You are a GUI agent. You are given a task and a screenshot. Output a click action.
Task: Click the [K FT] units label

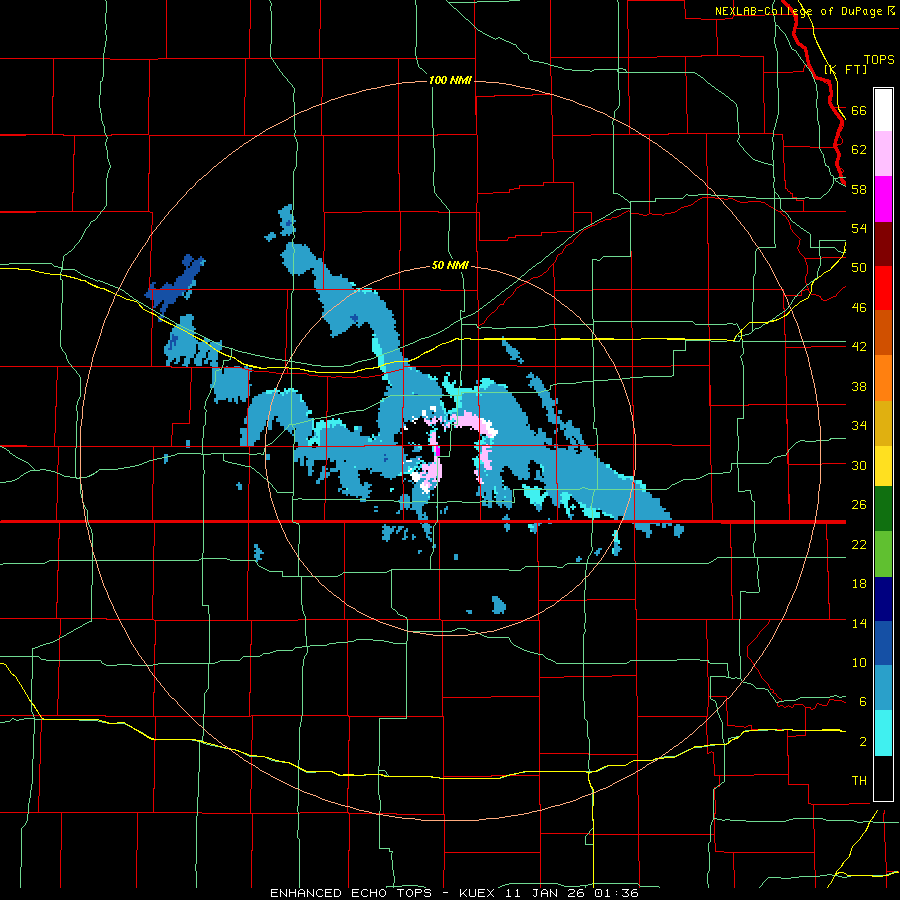(845, 69)
